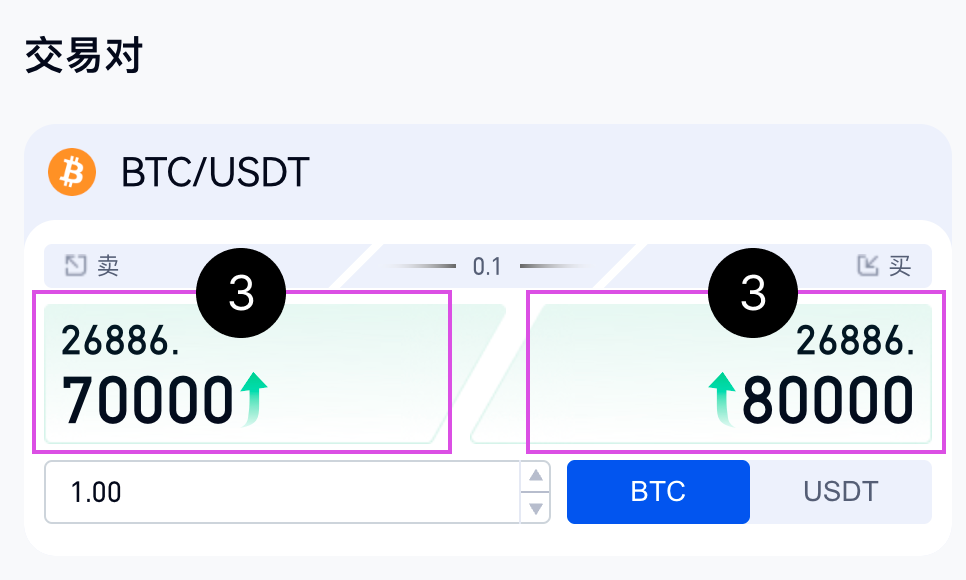Click the green up arrow beside 70000
This screenshot has height=580, width=966.
(x=255, y=398)
